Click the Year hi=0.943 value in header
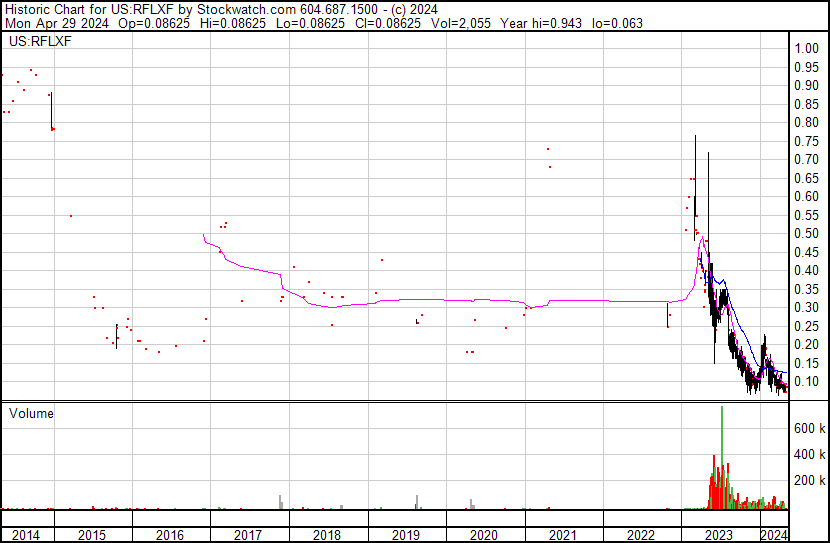Image resolution: width=830 pixels, height=543 pixels. (557, 23)
